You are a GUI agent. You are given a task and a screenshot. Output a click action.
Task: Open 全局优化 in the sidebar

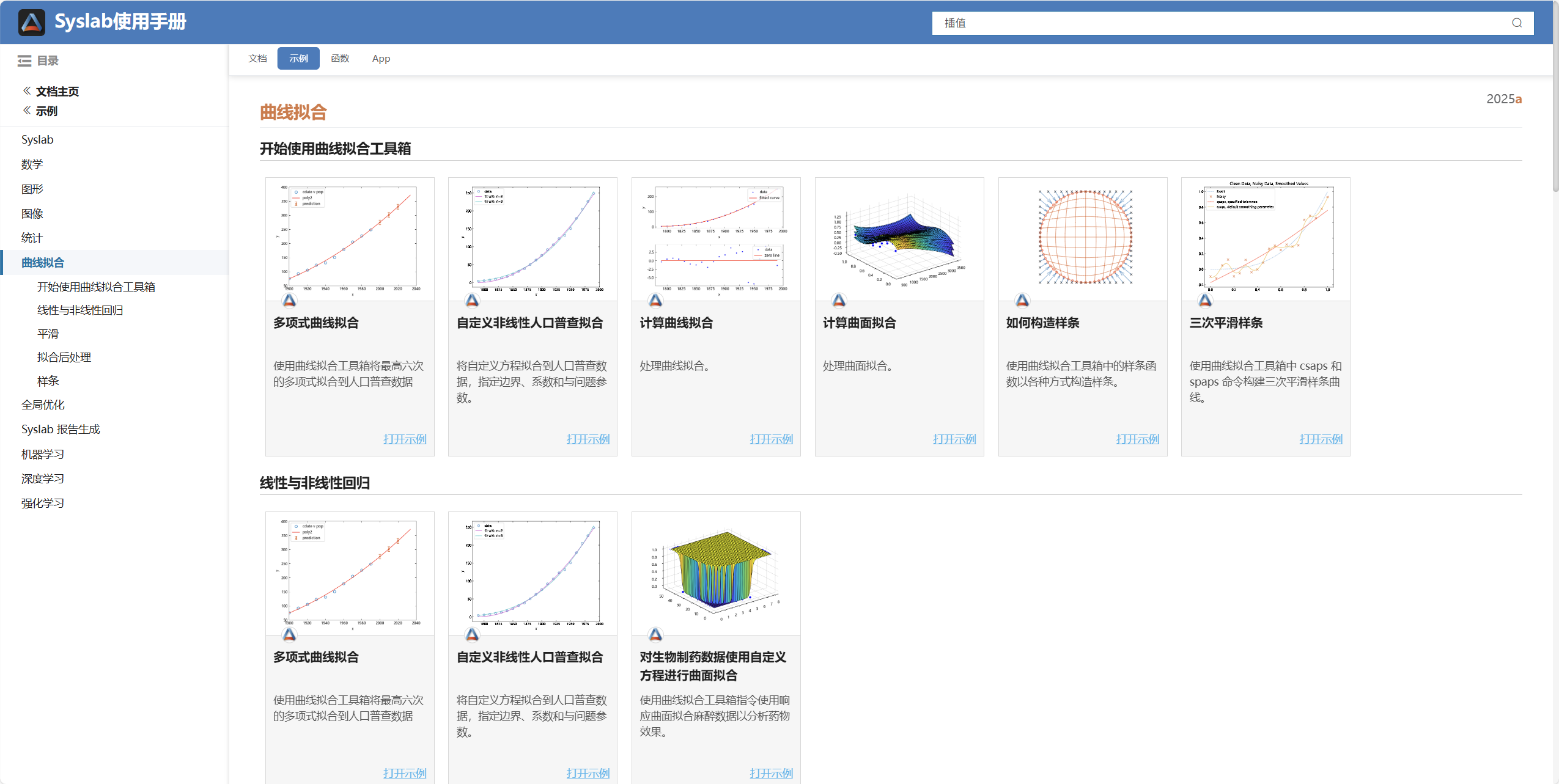(x=43, y=405)
